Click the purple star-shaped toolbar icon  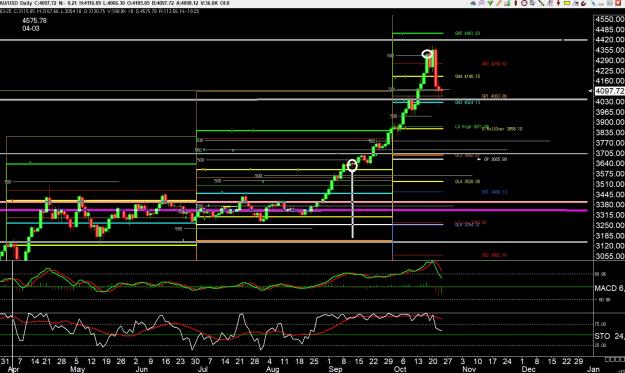[x=482, y=3]
